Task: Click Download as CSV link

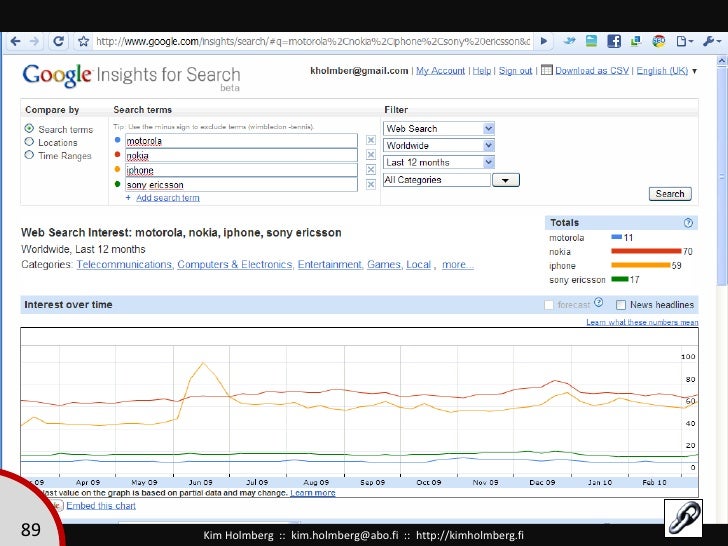Action: coord(590,71)
